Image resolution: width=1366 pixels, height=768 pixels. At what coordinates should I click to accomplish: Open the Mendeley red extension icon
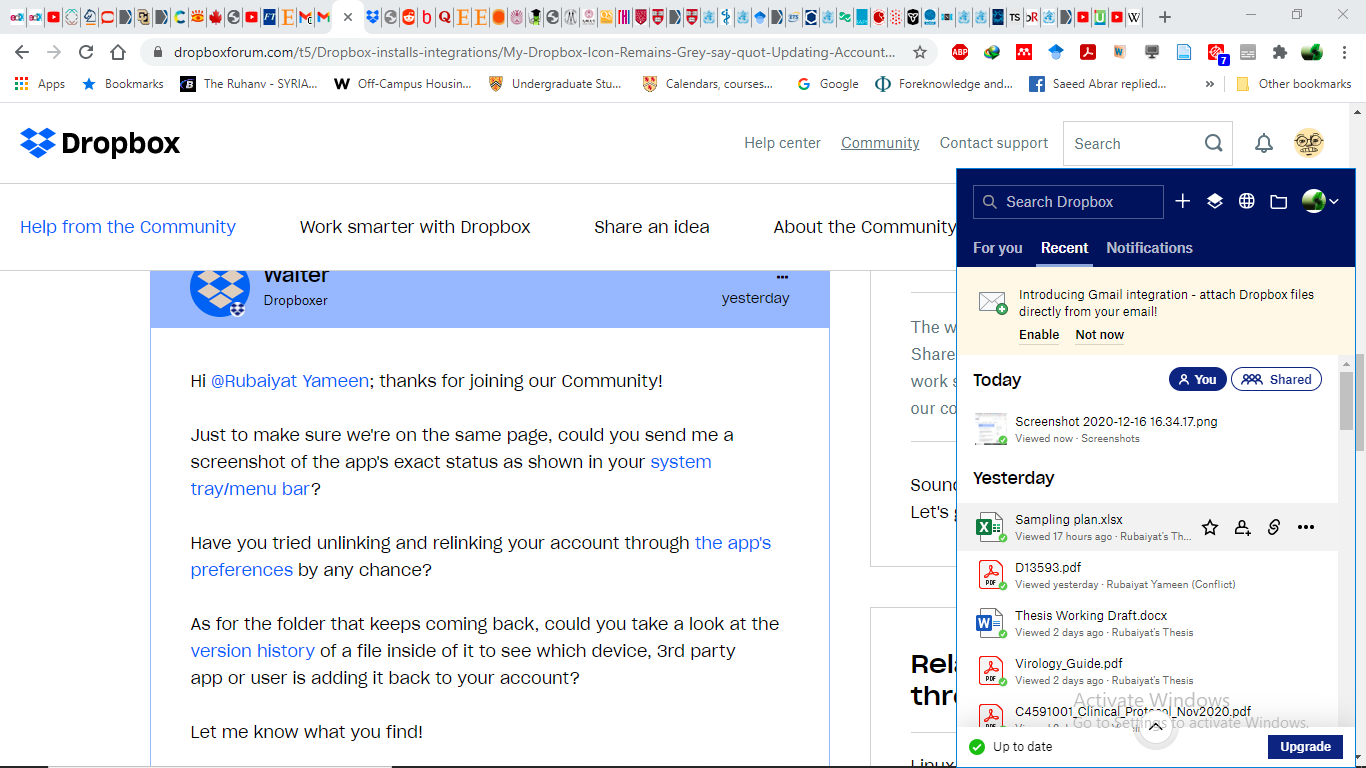pyautogui.click(x=1023, y=52)
